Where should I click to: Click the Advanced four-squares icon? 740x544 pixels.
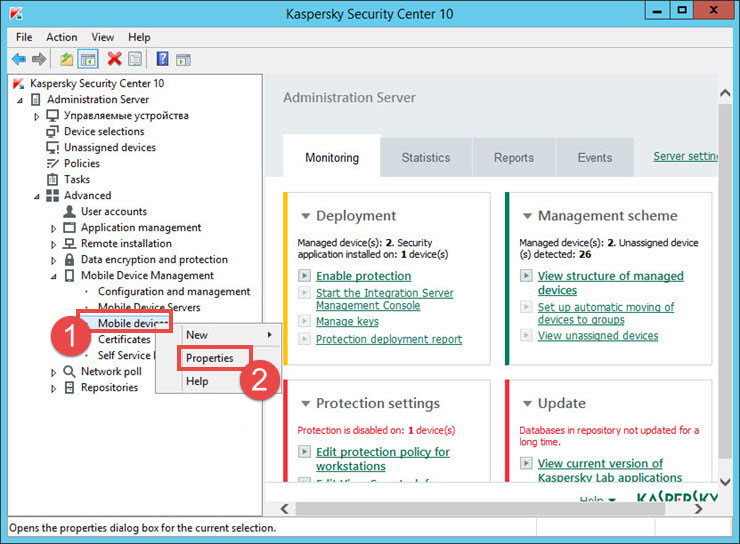click(x=52, y=195)
